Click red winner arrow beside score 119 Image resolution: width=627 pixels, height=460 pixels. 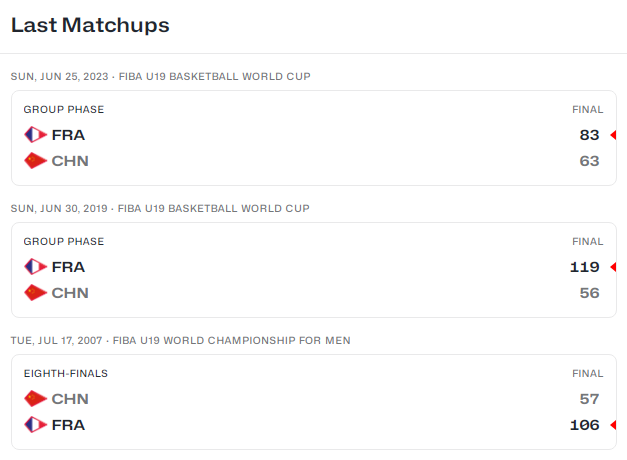tap(613, 267)
